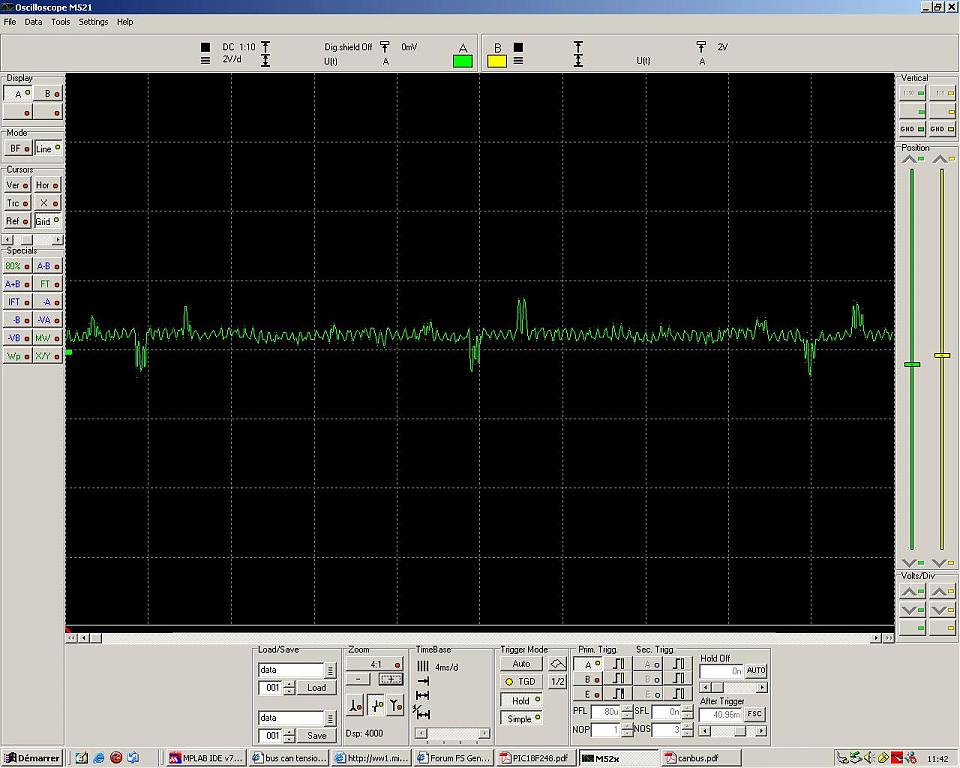Viewport: 960px width, 768px height.
Task: Toggle the Hold trigger option
Action: 521,701
